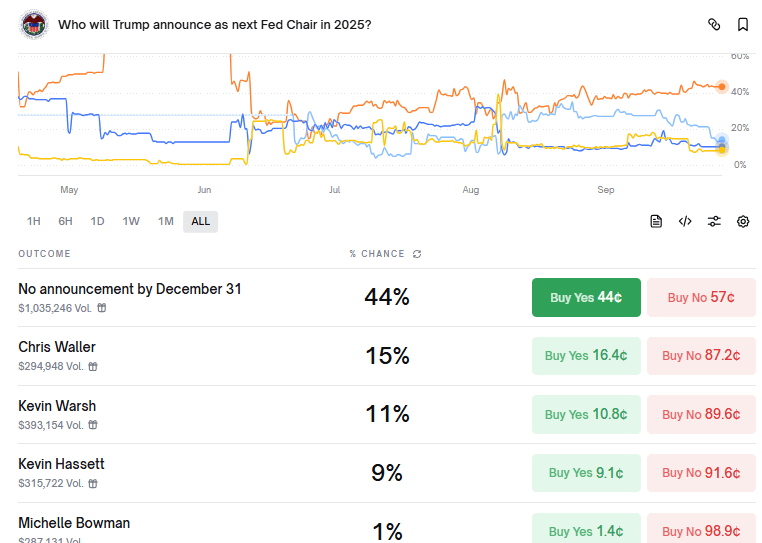Viewport: 762px width, 543px height.
Task: Buy Yes on Kevin Warsh at 10.8¢
Action: pos(586,414)
